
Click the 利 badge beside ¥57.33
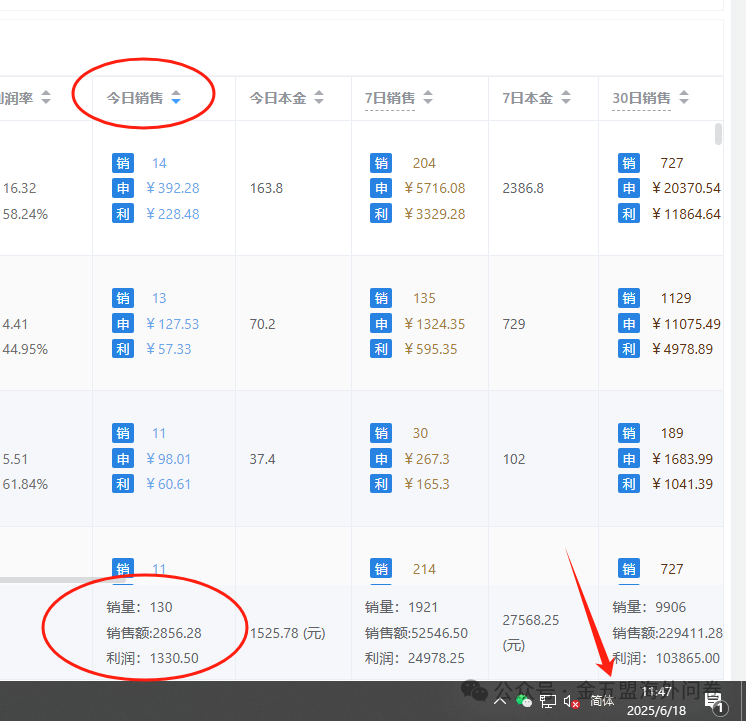coord(123,349)
